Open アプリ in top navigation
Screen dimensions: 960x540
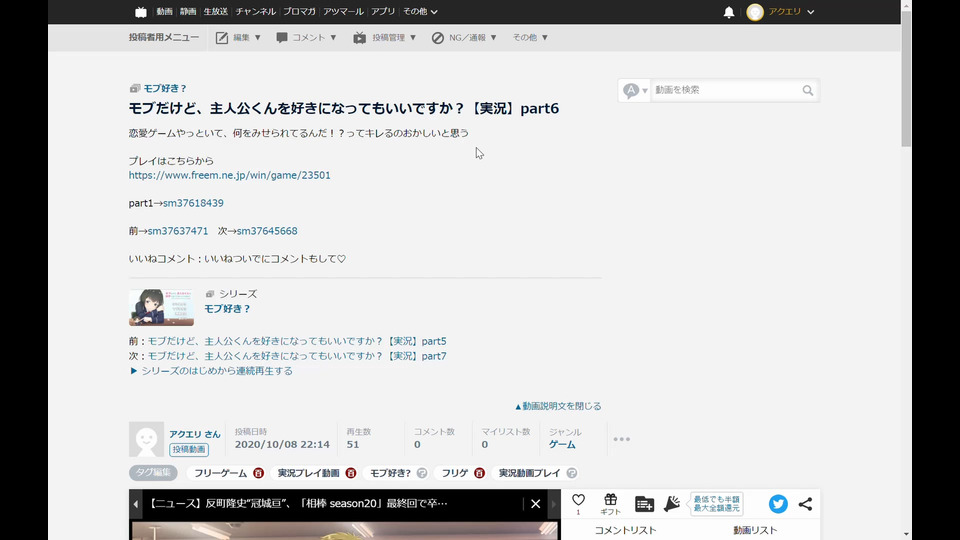383,12
